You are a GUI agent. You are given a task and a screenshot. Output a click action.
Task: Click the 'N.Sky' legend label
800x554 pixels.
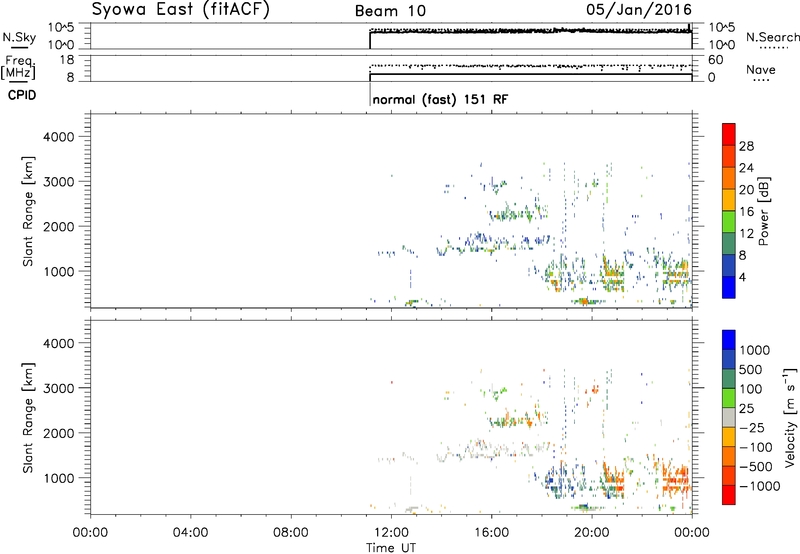(x=19, y=37)
